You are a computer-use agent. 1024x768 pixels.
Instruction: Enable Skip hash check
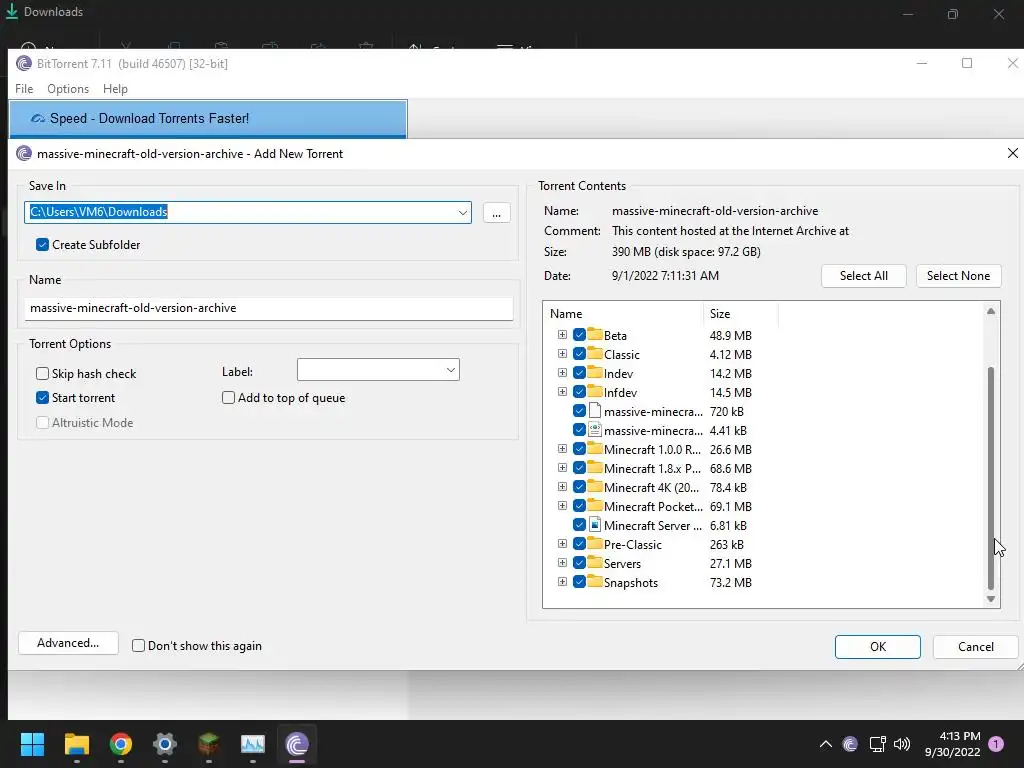click(x=42, y=374)
